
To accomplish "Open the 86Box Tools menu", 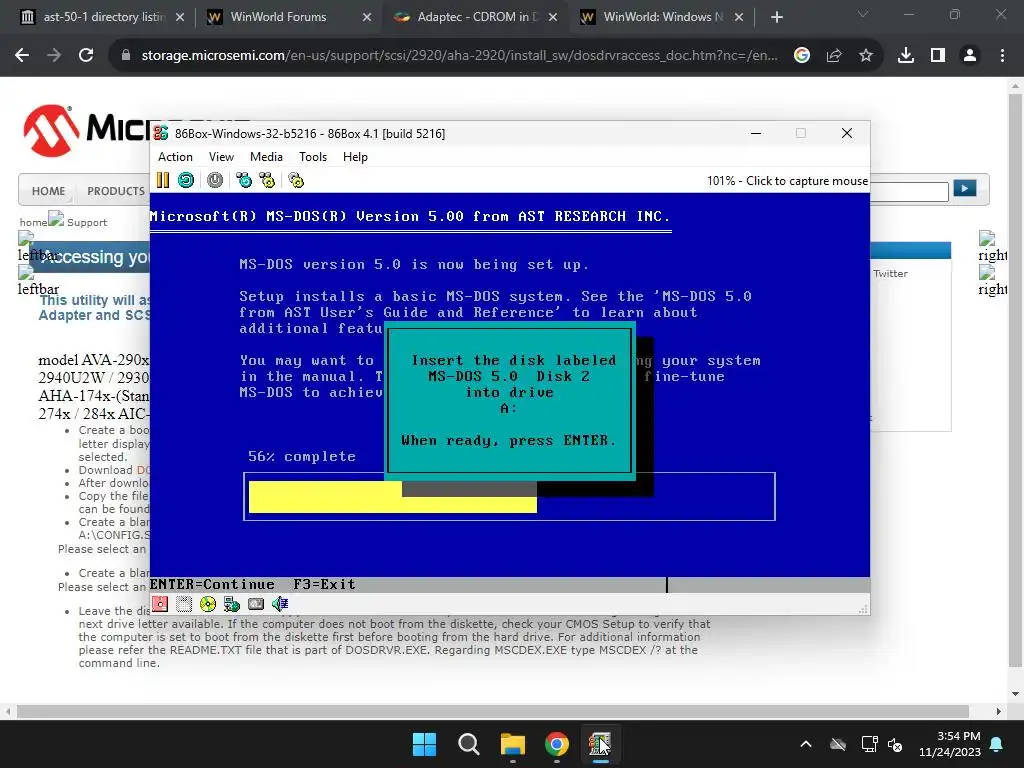I will click(313, 157).
